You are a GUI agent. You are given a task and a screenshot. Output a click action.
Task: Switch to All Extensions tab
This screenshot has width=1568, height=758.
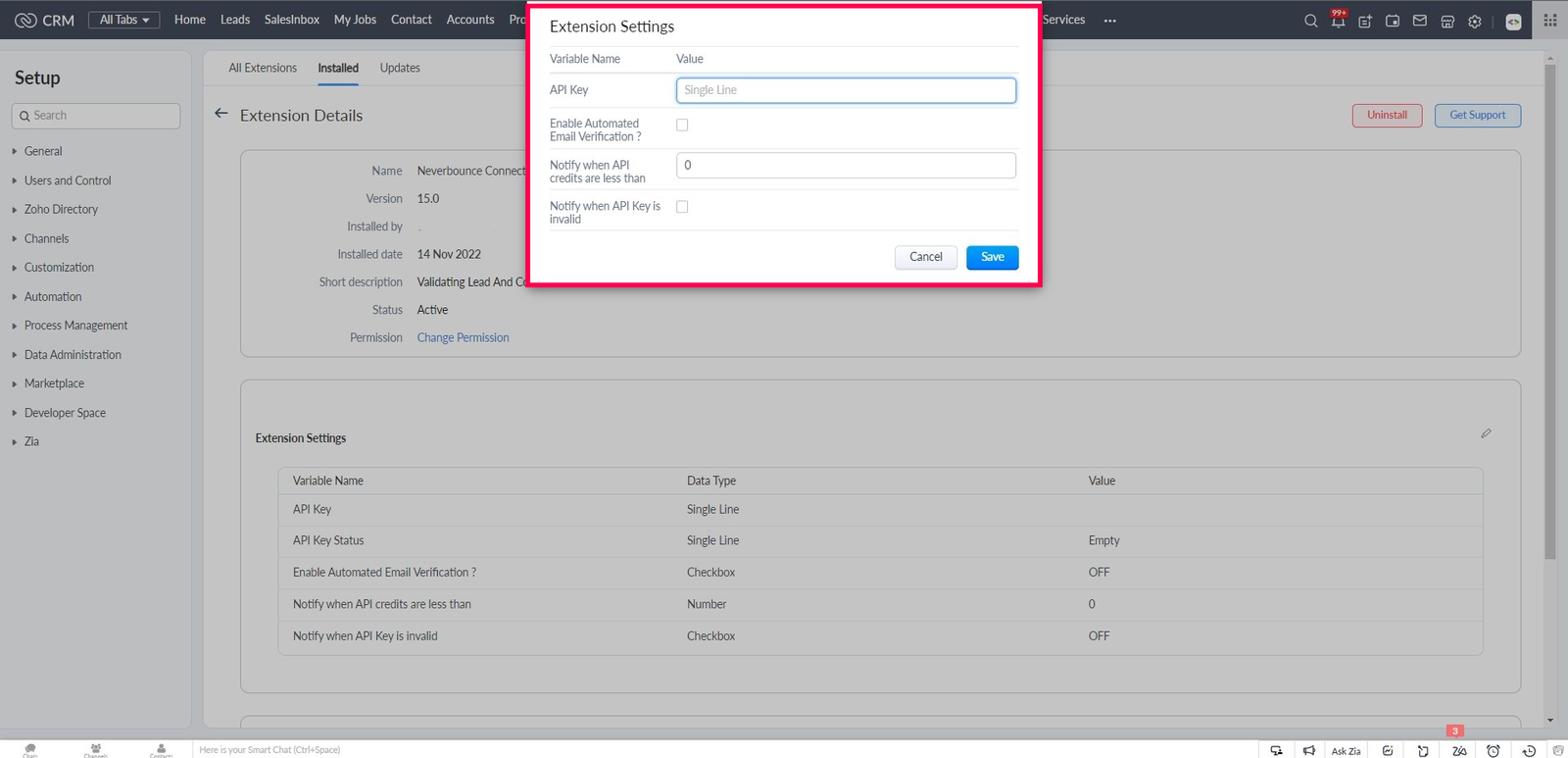tap(263, 68)
